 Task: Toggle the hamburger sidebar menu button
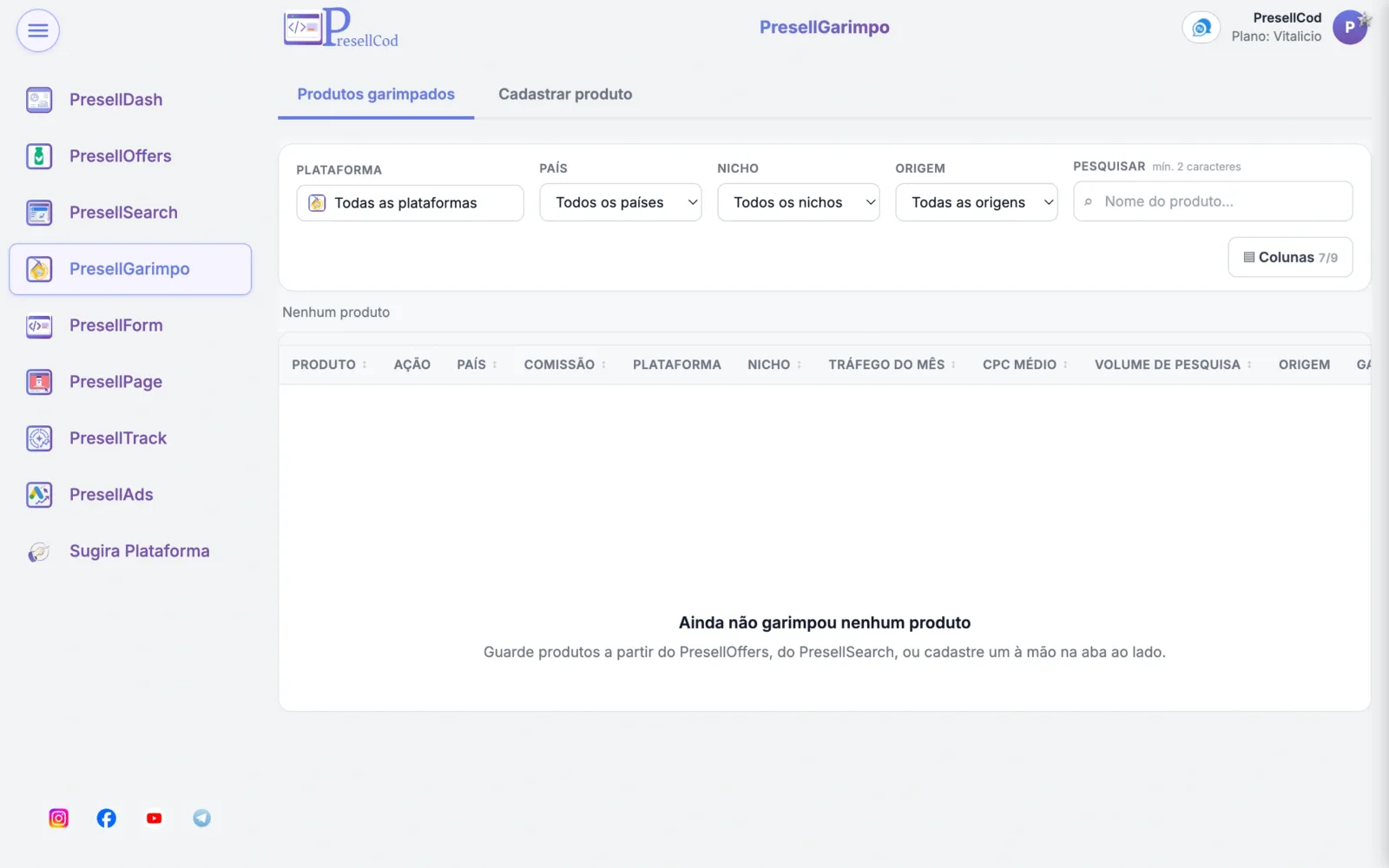coord(38,31)
